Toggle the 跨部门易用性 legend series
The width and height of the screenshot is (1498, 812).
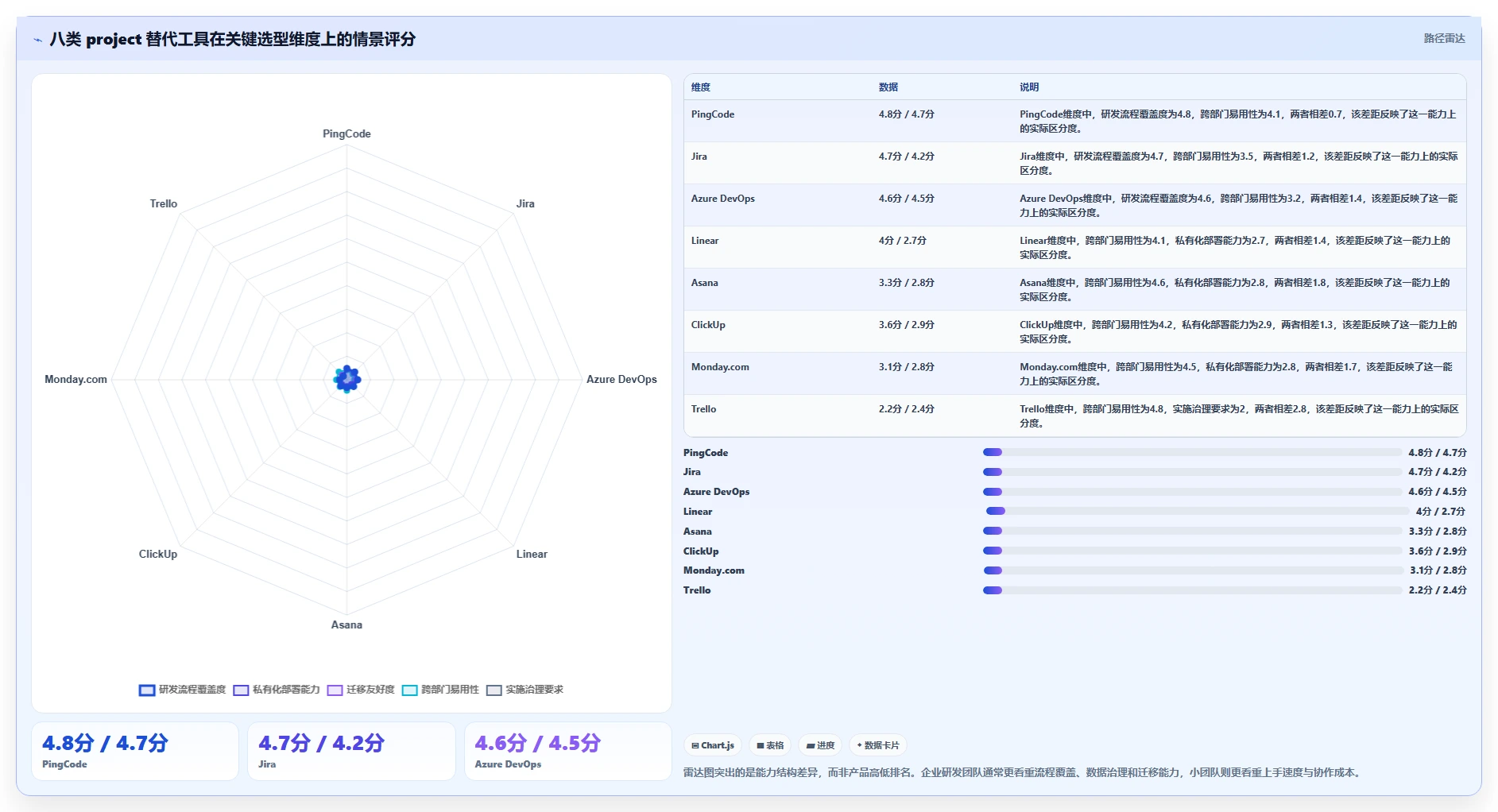point(440,690)
